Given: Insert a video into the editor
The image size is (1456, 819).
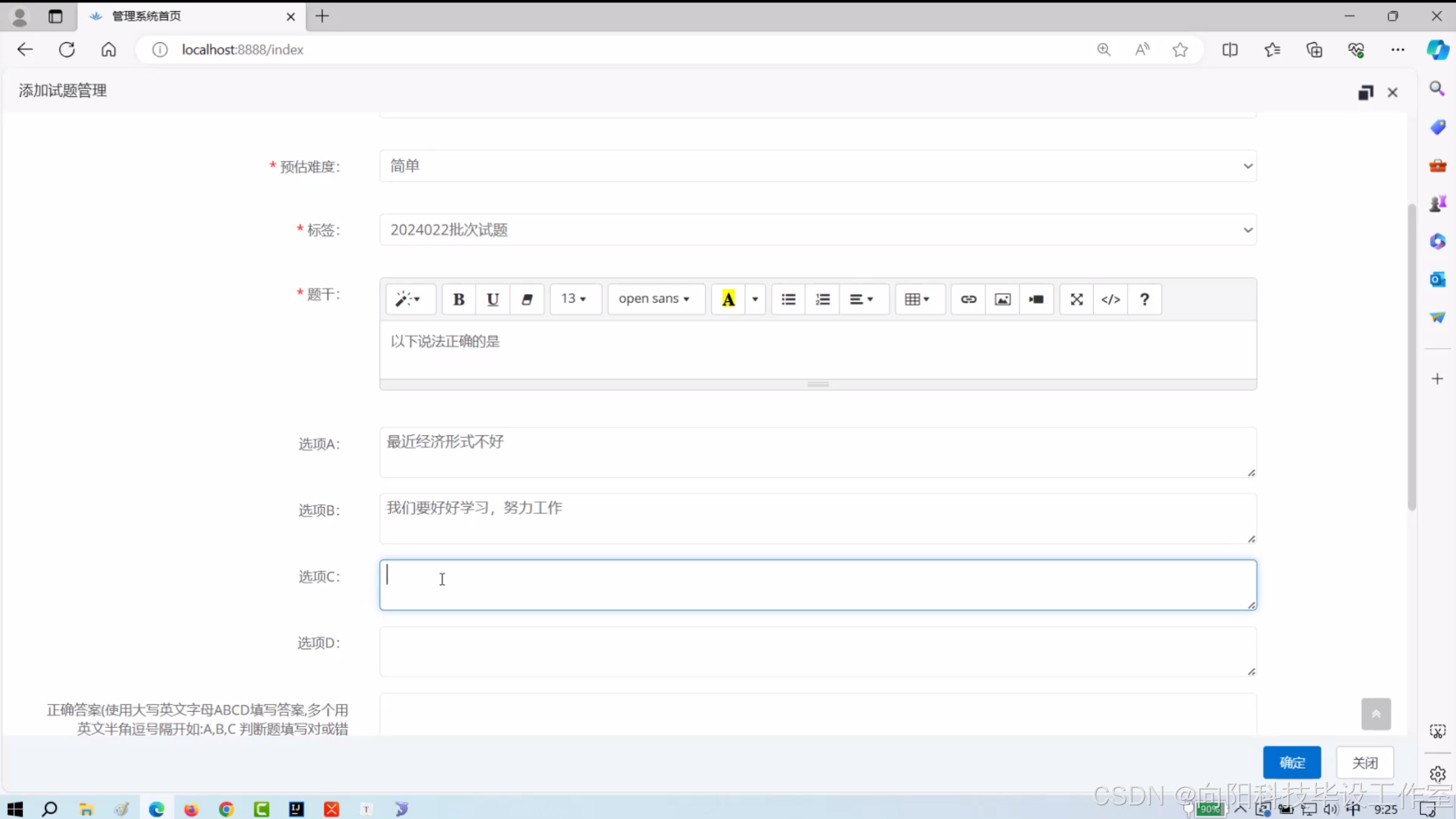Looking at the screenshot, I should [x=1036, y=299].
